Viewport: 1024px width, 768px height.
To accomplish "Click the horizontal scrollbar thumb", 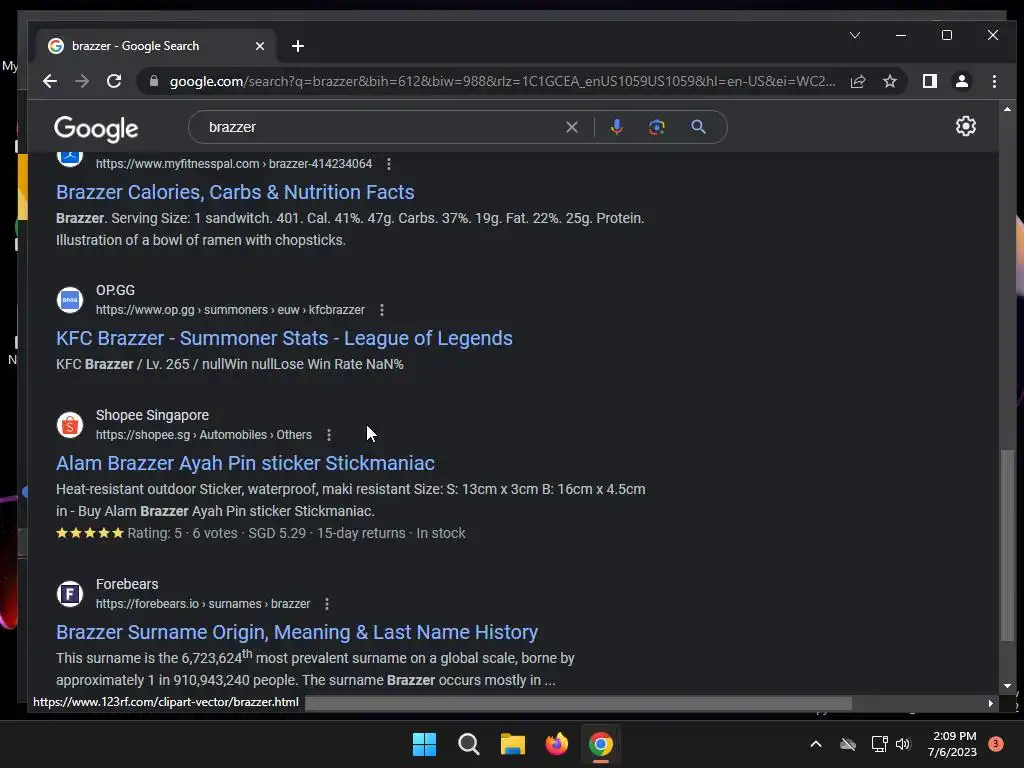I will 579,703.
